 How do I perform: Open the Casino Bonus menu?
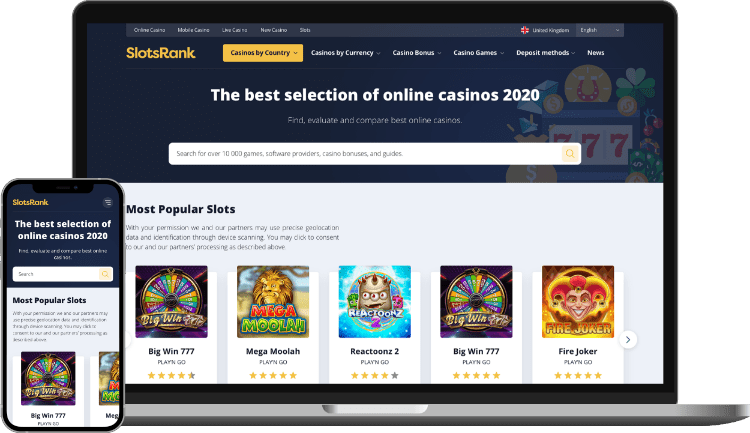click(417, 53)
